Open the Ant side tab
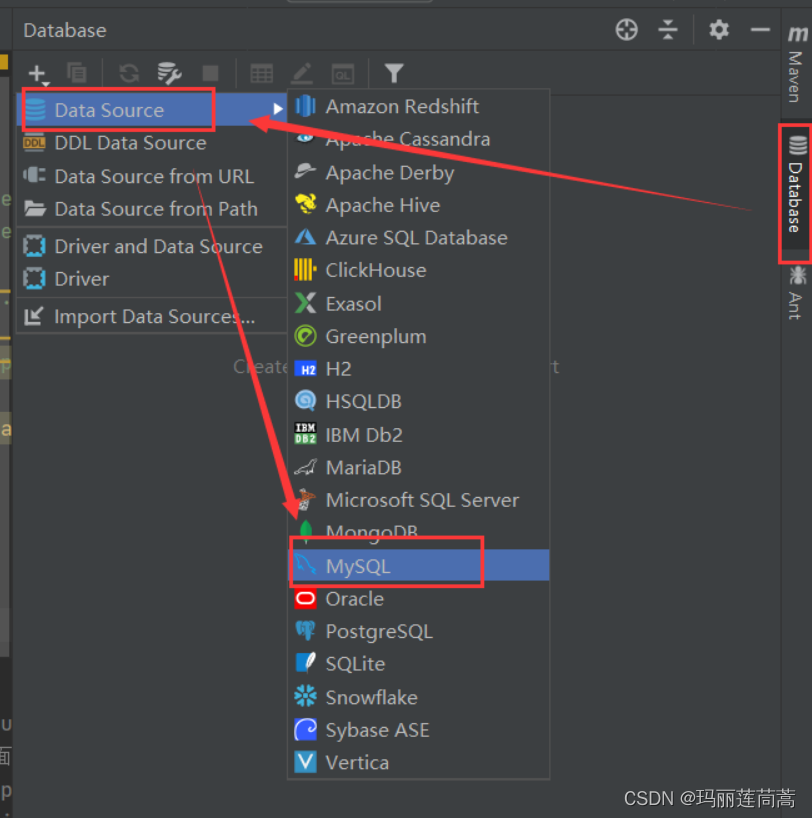 (795, 293)
